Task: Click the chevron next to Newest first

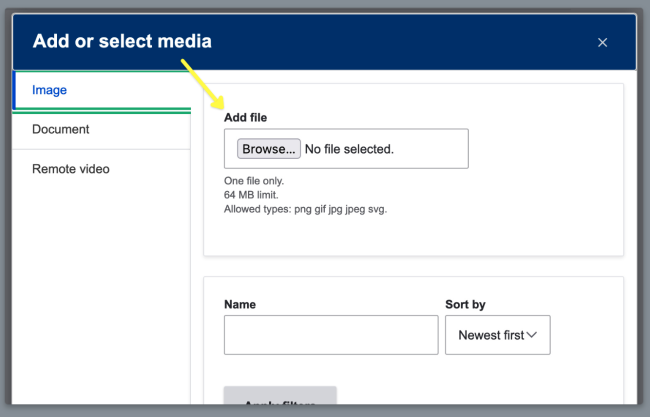Action: (x=532, y=335)
